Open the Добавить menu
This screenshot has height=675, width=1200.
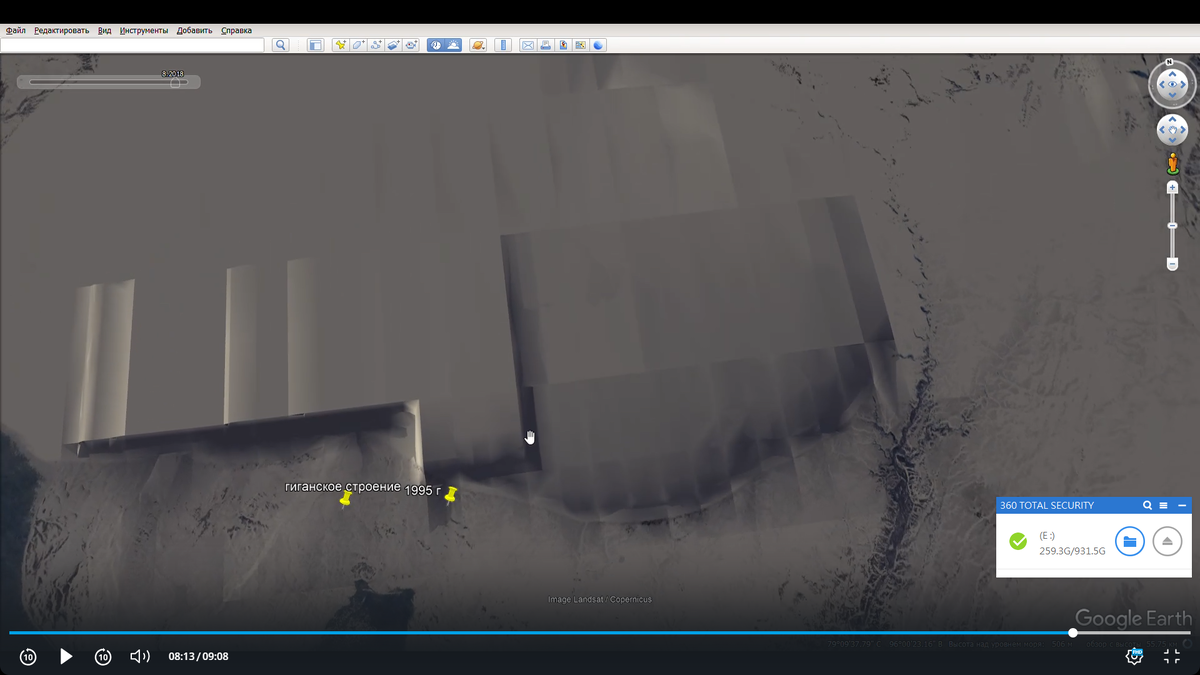(x=194, y=30)
